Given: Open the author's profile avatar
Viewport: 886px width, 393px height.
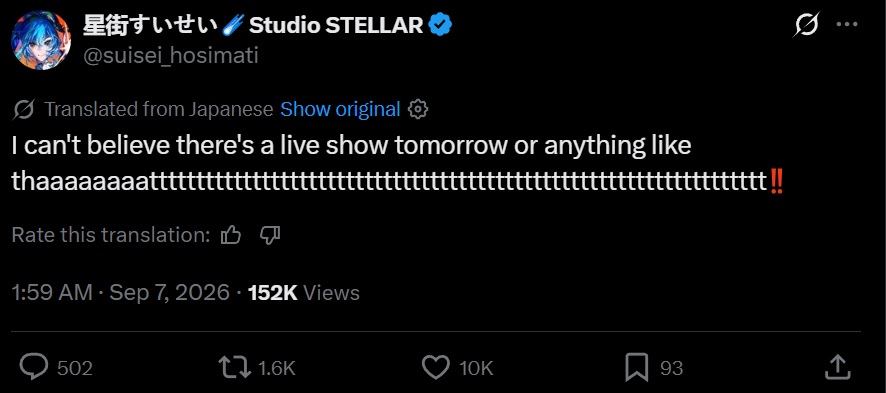Looking at the screenshot, I should pyautogui.click(x=41, y=40).
